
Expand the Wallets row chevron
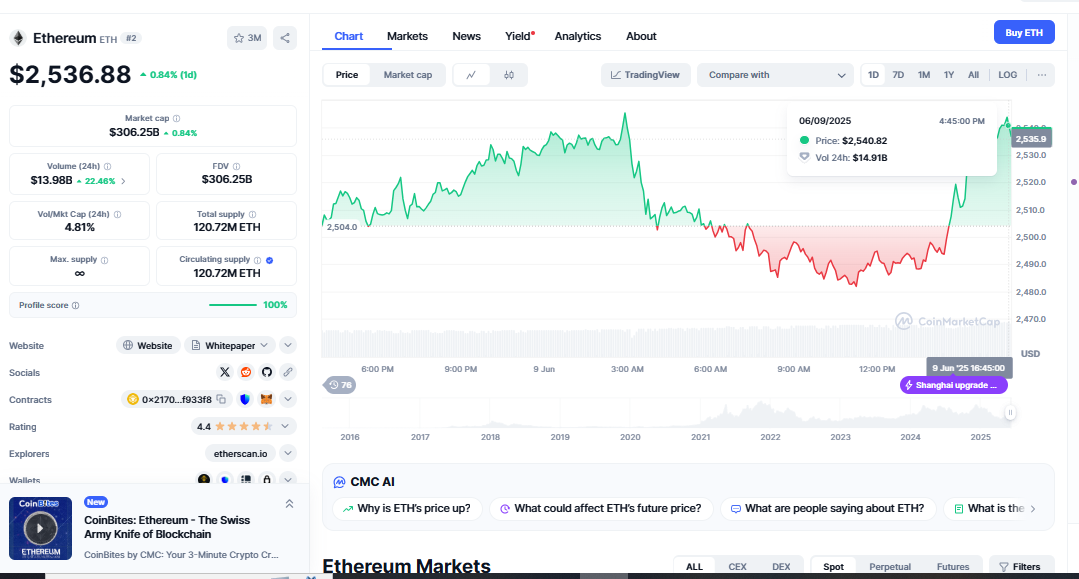(288, 479)
